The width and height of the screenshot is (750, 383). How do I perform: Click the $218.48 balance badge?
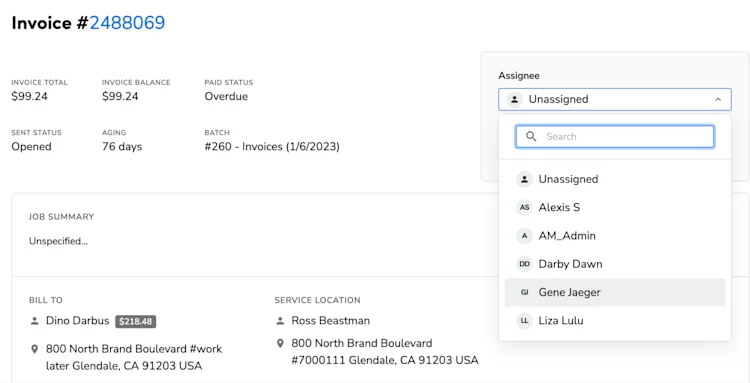[136, 321]
